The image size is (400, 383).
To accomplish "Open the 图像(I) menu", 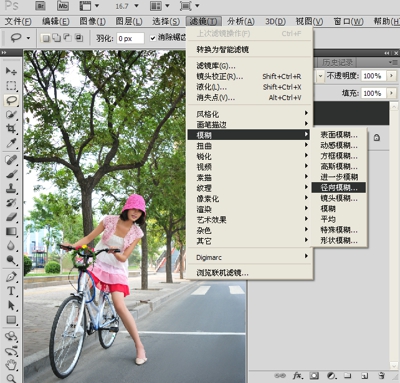I will 92,22.
